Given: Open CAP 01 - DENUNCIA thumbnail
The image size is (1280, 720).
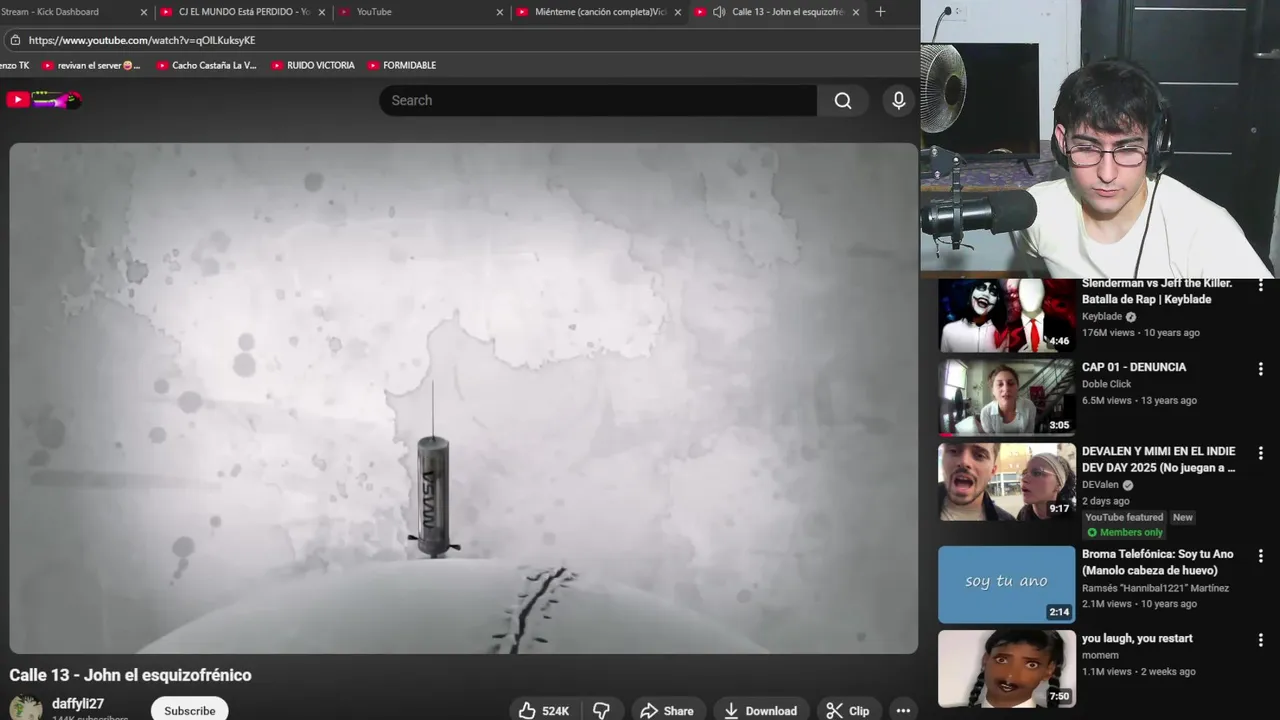Looking at the screenshot, I should point(1007,397).
